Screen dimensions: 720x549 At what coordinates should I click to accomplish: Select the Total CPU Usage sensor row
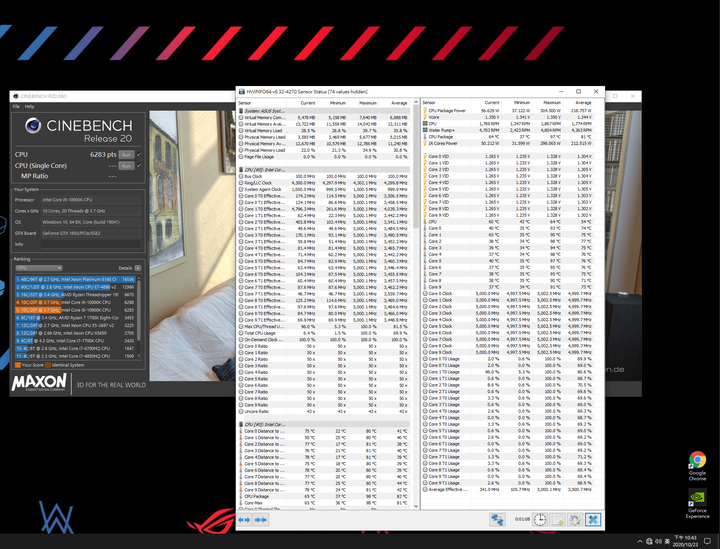click(x=324, y=333)
